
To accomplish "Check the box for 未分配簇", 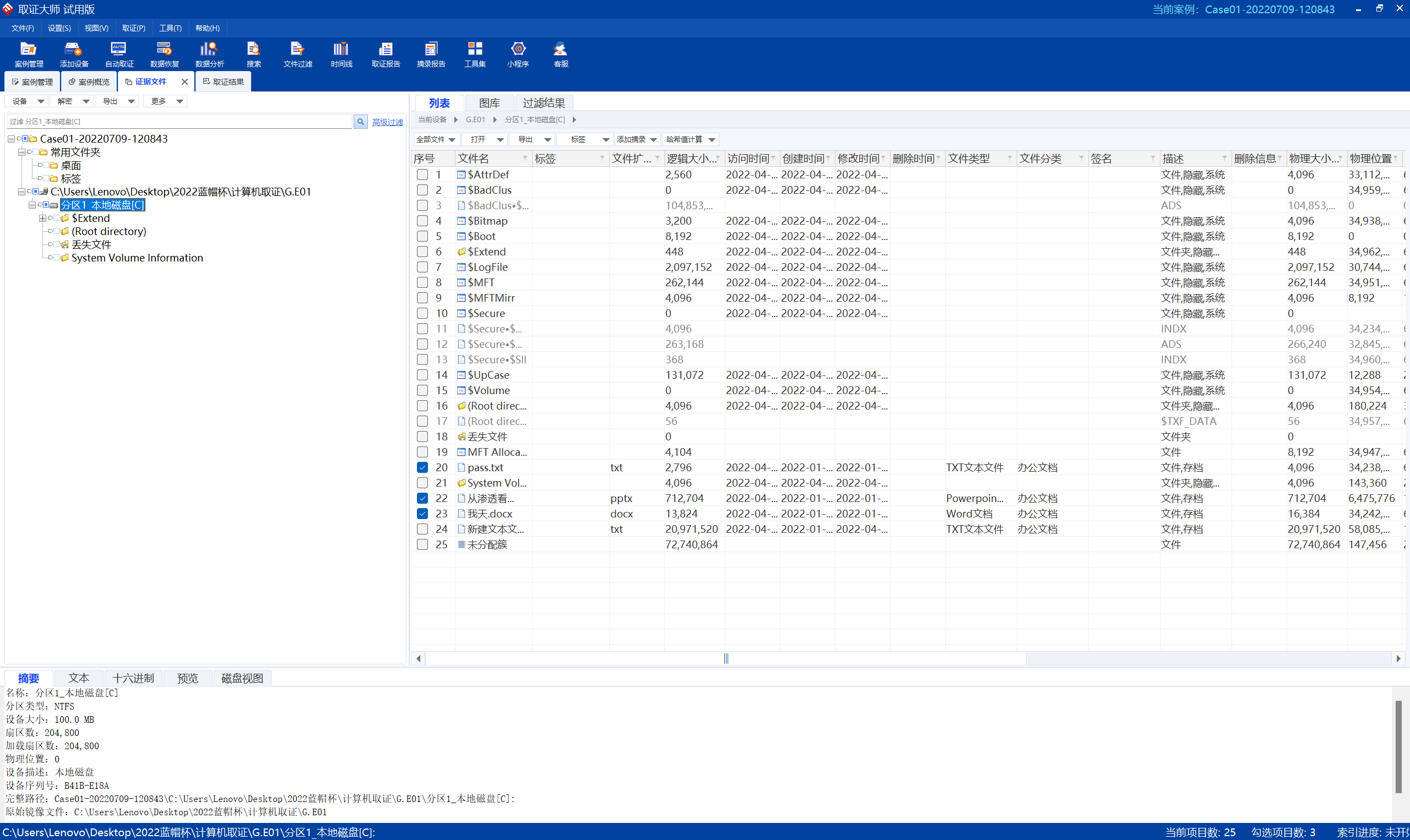I will click(422, 544).
